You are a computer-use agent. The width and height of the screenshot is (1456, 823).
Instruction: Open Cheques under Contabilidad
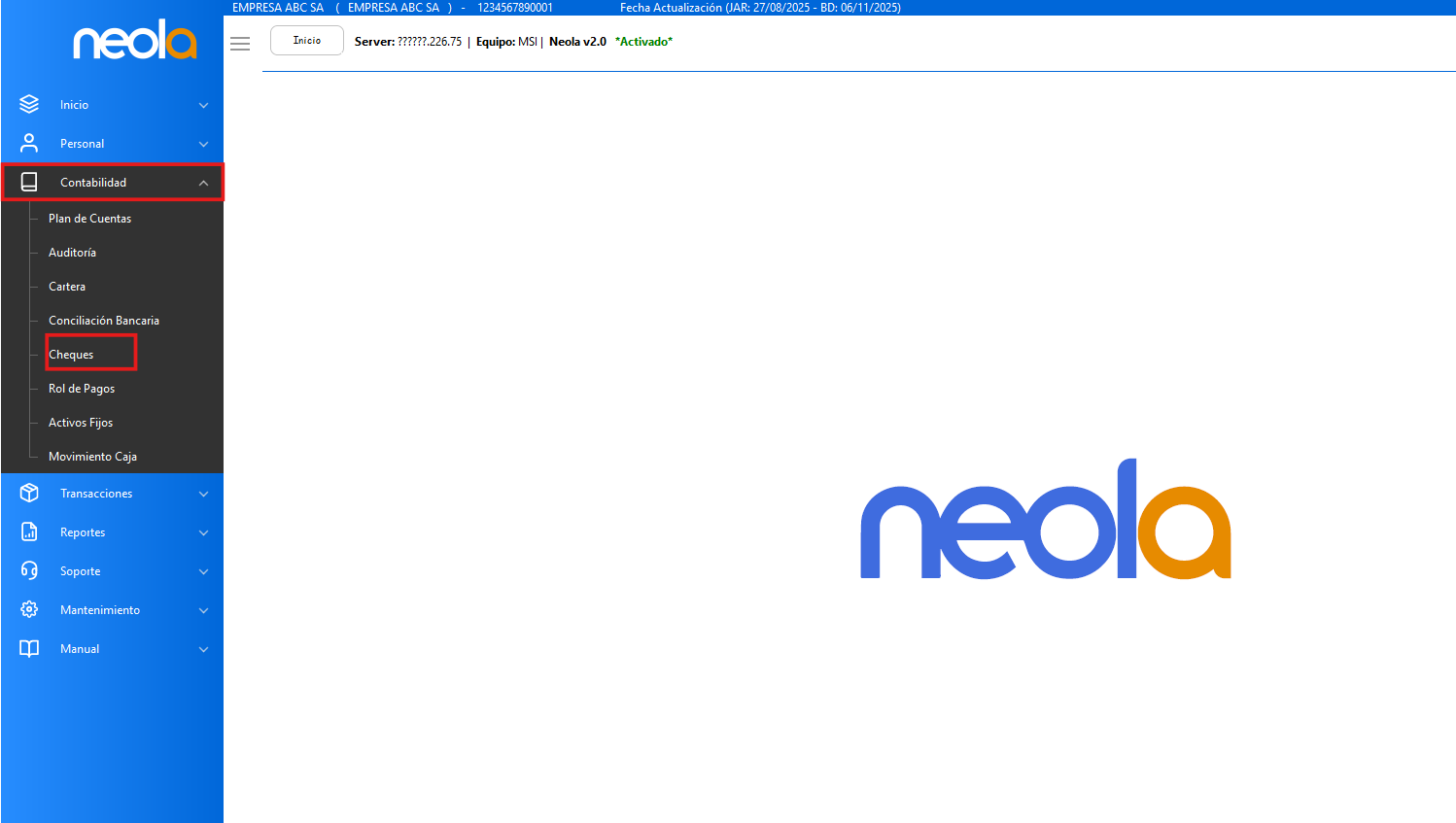[x=72, y=355]
